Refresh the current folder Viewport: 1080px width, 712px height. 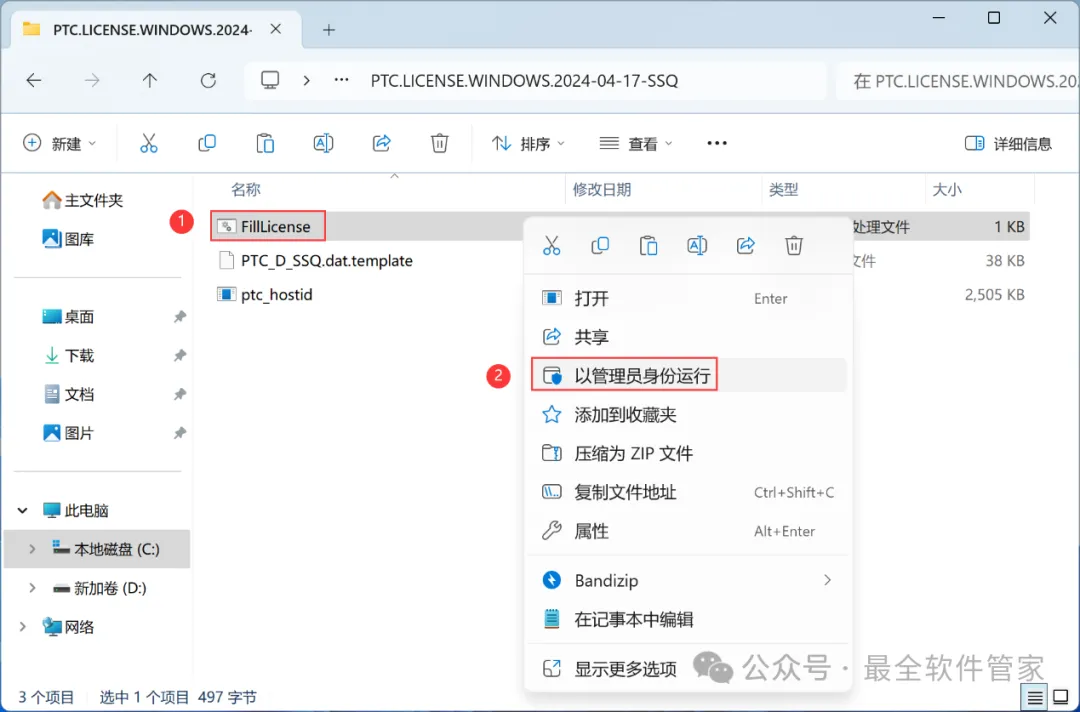(x=208, y=81)
